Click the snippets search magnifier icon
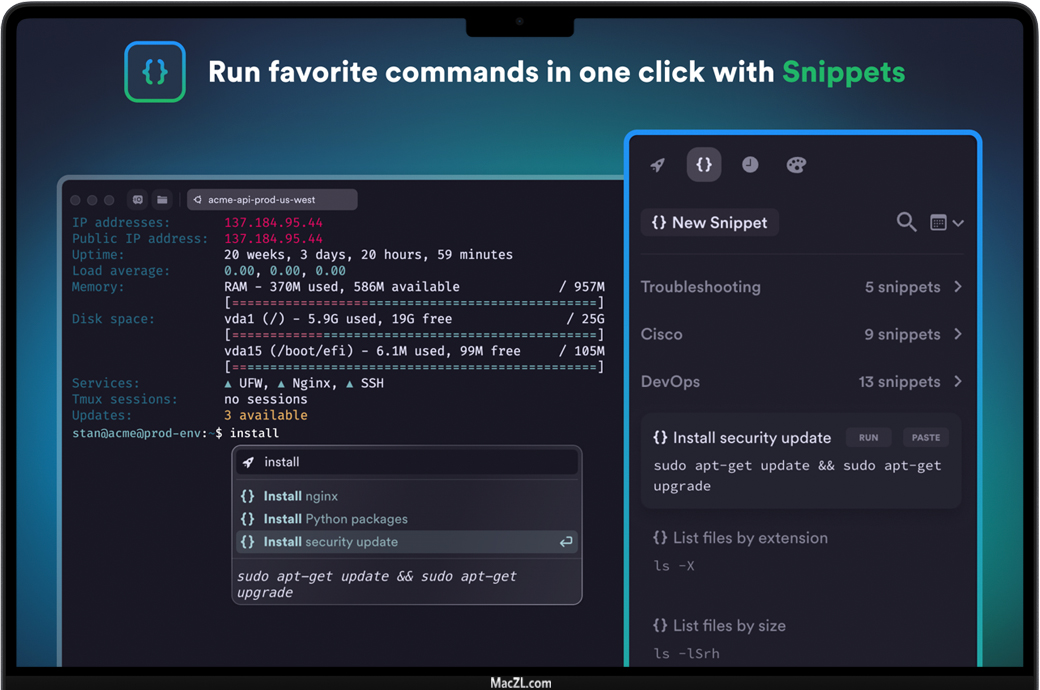The width and height of the screenshot is (1040, 690). (x=906, y=222)
